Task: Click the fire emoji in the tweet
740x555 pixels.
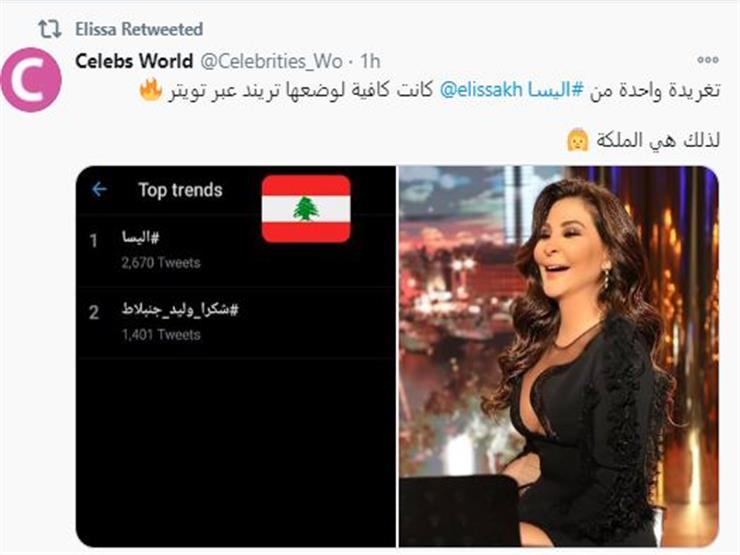Action: (x=150, y=91)
